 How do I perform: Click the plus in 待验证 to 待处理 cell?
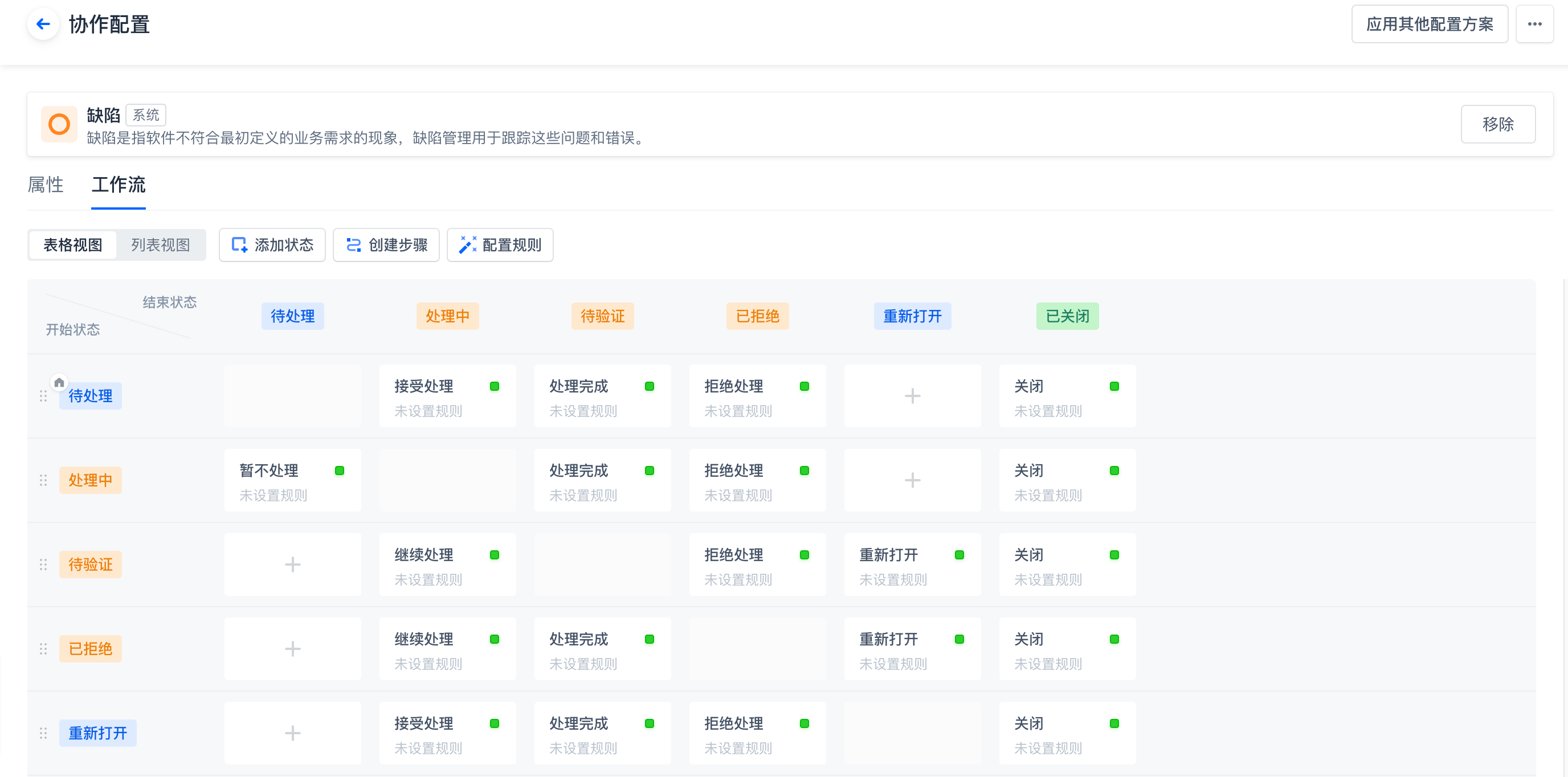(x=293, y=564)
